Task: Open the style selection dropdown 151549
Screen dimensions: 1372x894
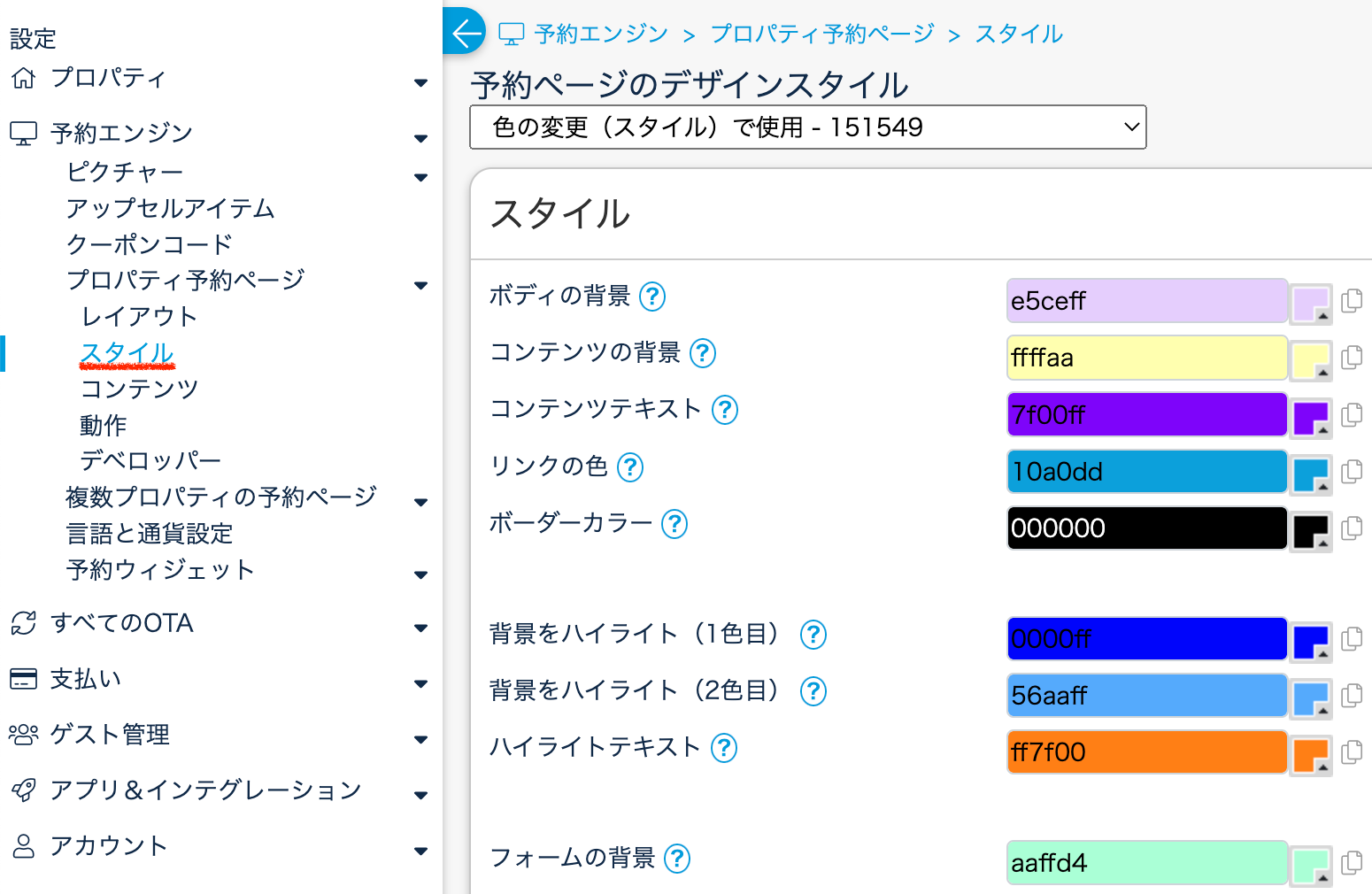Action: pos(807,127)
